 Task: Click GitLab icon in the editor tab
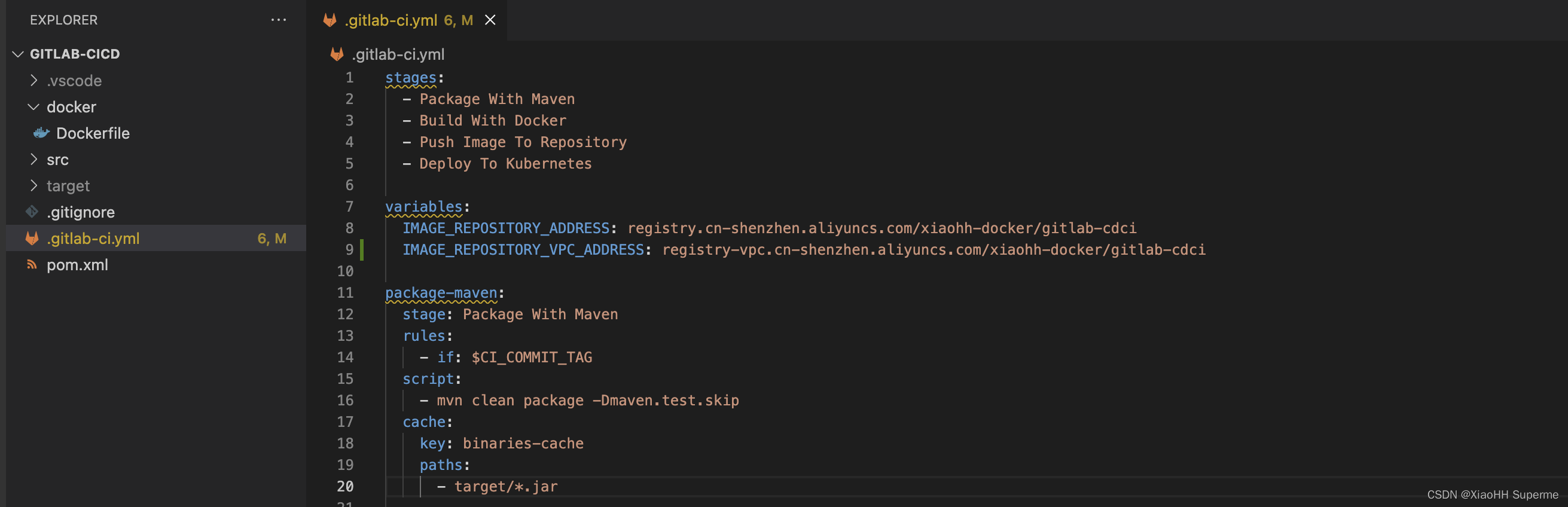point(330,20)
